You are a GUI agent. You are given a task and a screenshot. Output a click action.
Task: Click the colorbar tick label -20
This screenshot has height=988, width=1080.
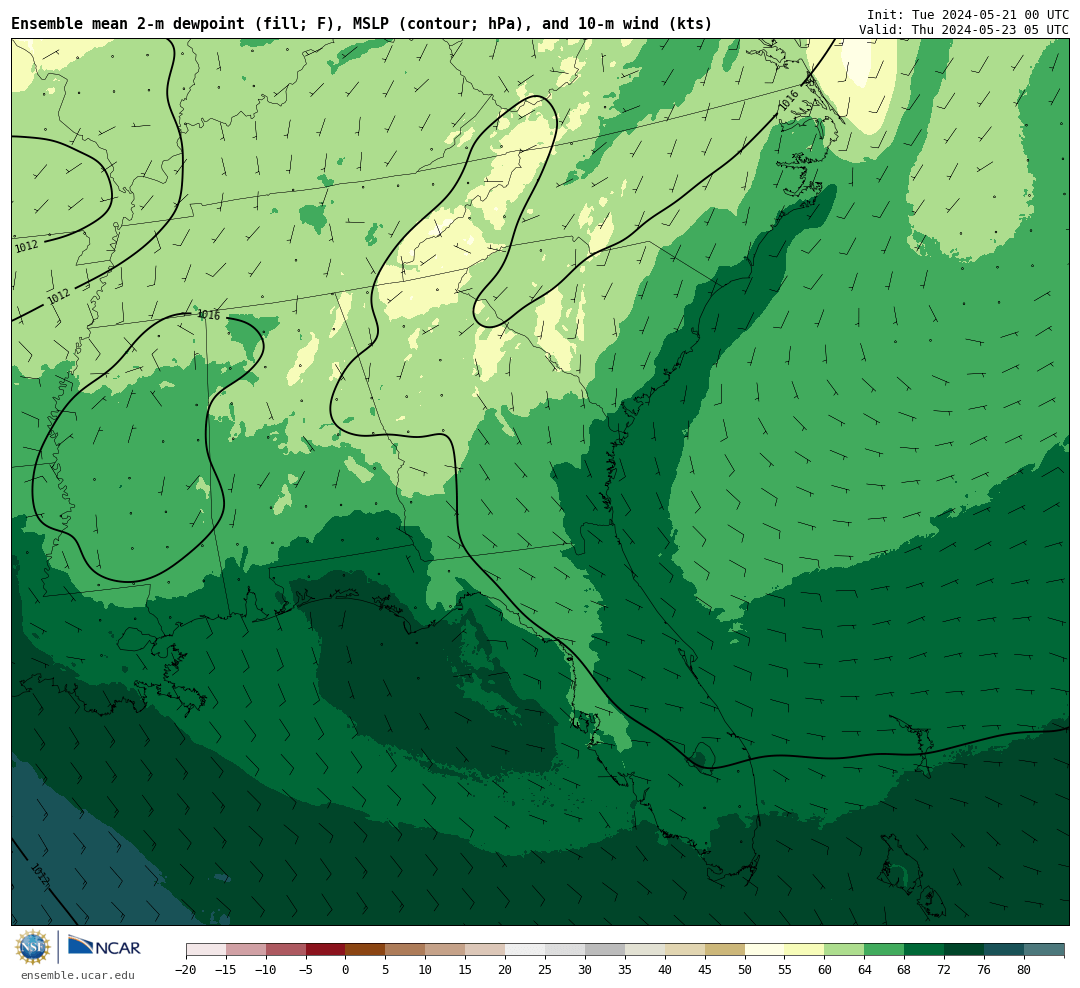coord(186,970)
